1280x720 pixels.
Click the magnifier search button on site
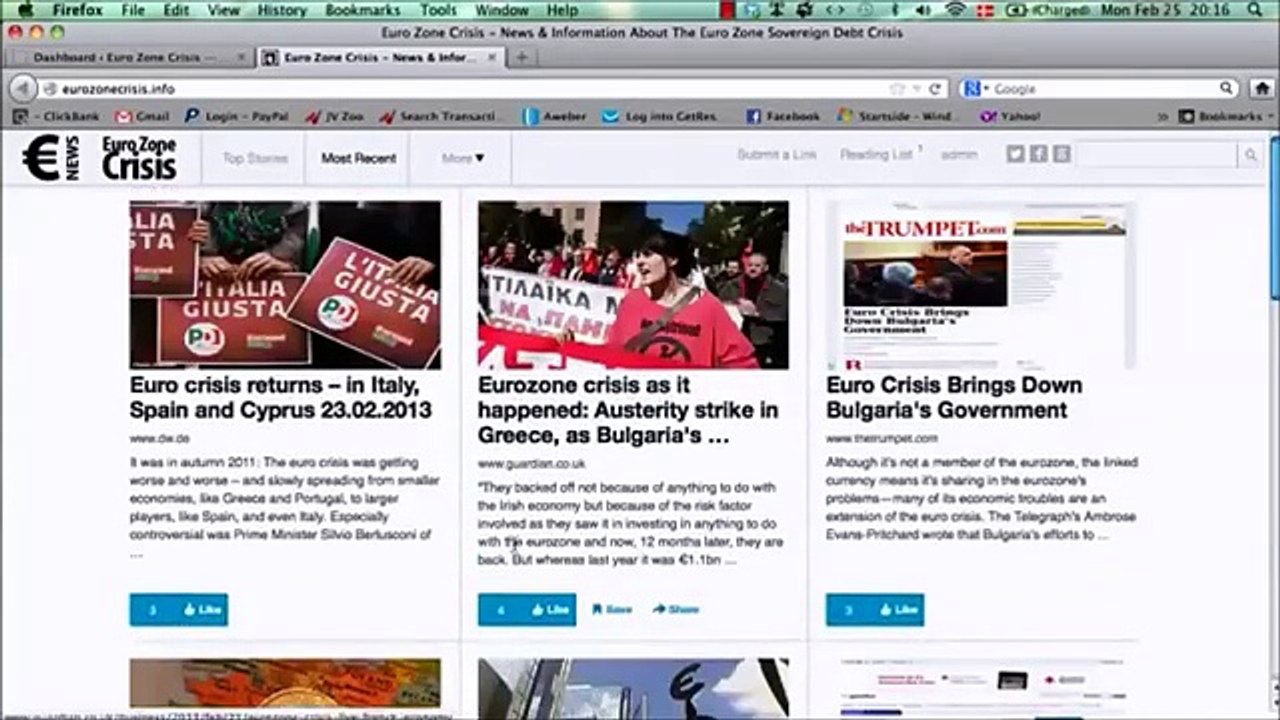1250,155
